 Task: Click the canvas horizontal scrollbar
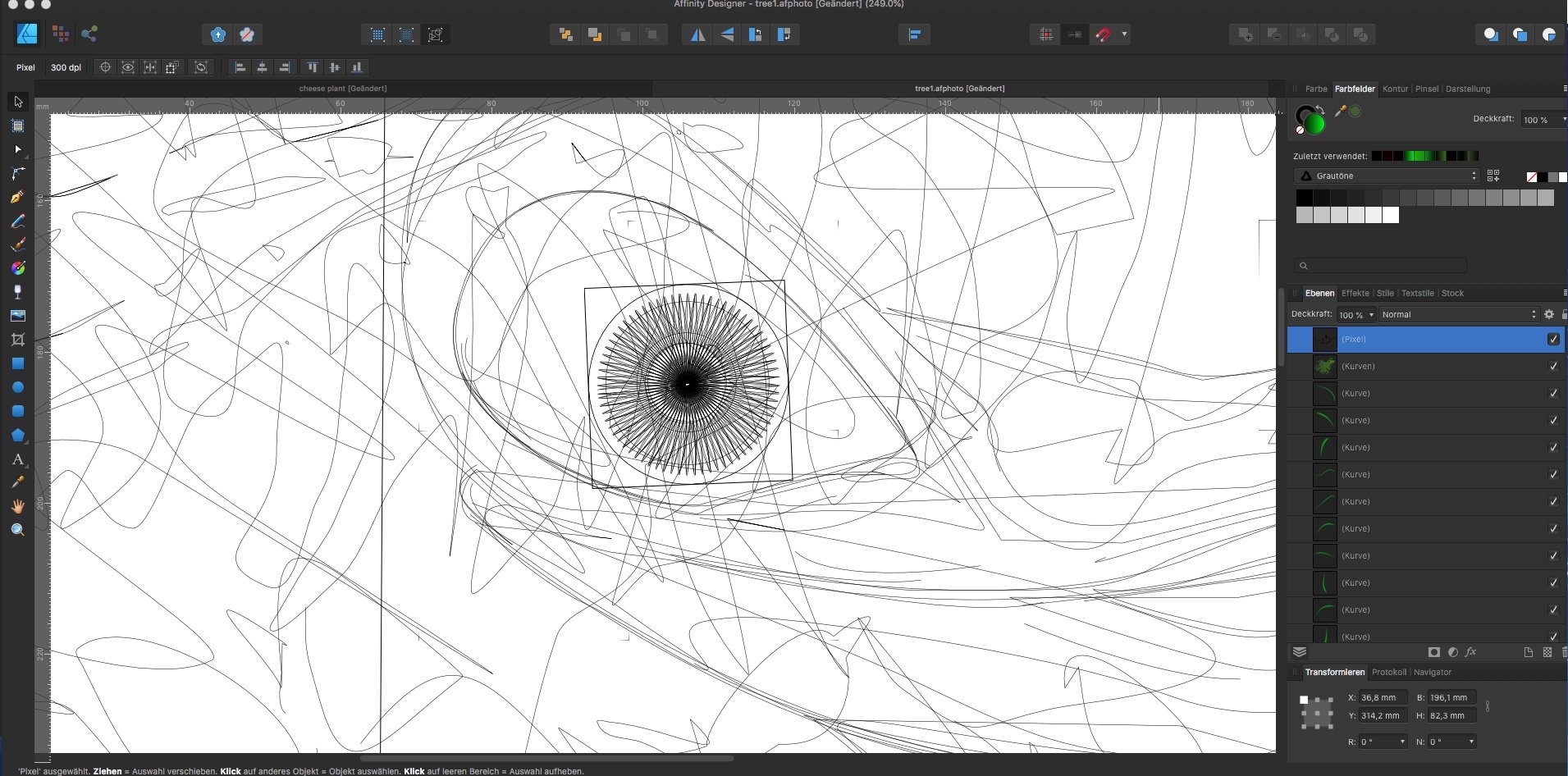pos(546,759)
